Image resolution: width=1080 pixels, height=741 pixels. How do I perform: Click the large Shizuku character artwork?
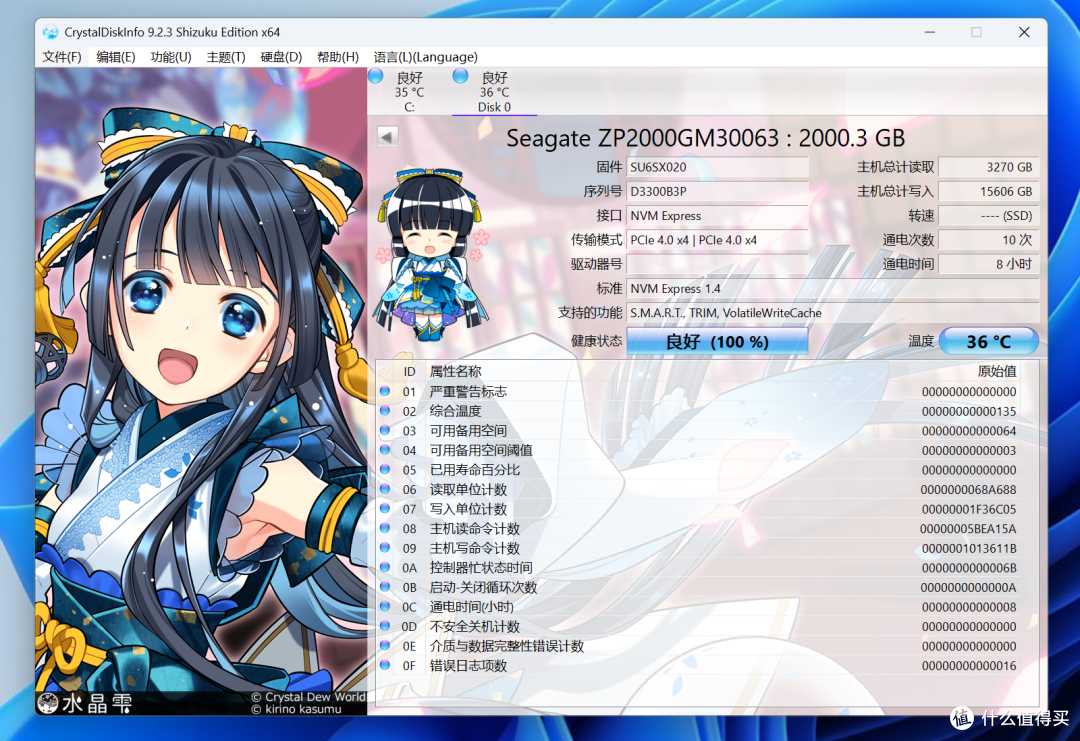click(201, 391)
